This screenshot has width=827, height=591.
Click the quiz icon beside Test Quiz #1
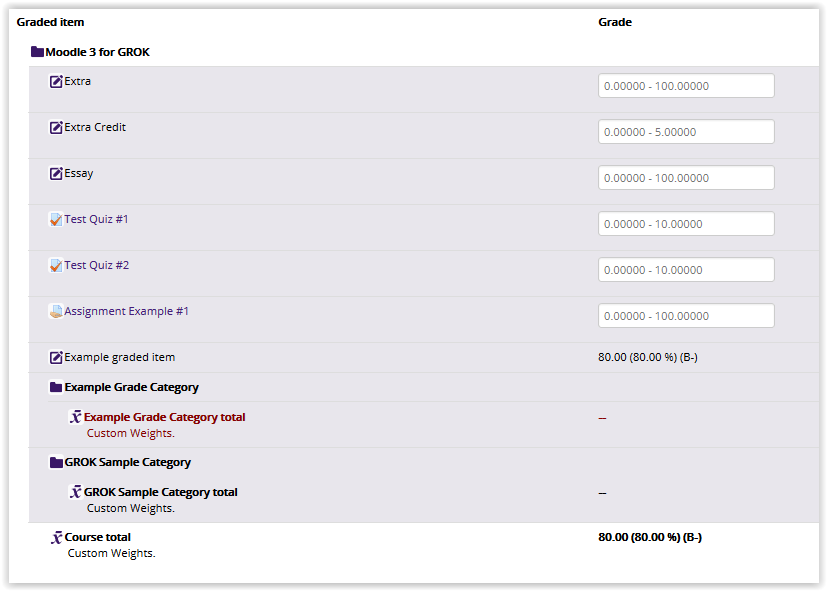pyautogui.click(x=56, y=219)
